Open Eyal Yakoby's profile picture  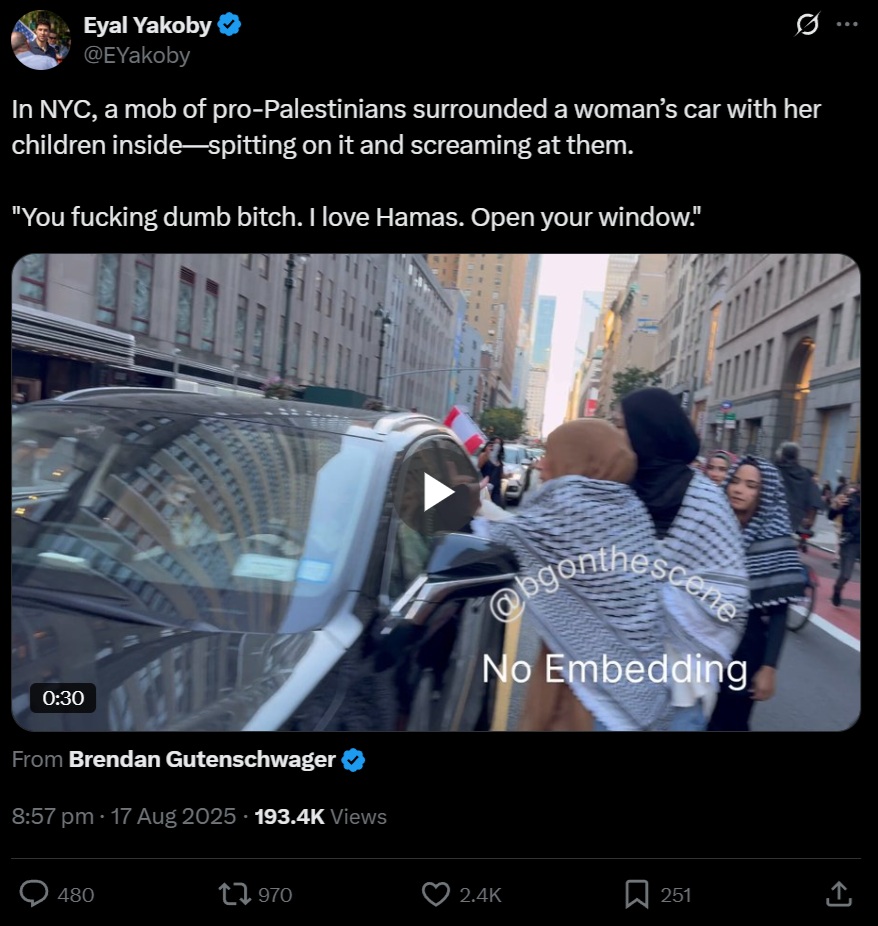(41, 40)
